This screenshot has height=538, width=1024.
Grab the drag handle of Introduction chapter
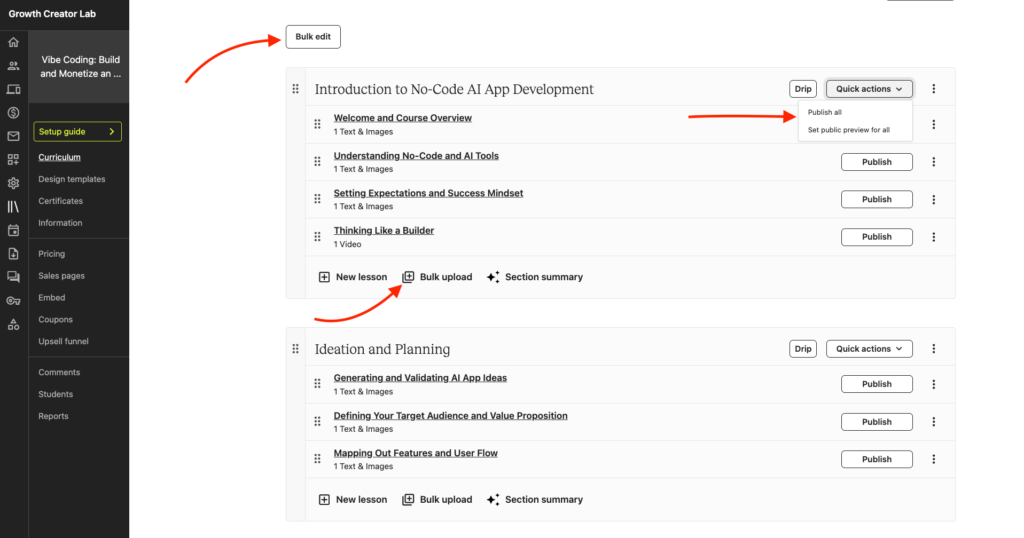(x=295, y=89)
